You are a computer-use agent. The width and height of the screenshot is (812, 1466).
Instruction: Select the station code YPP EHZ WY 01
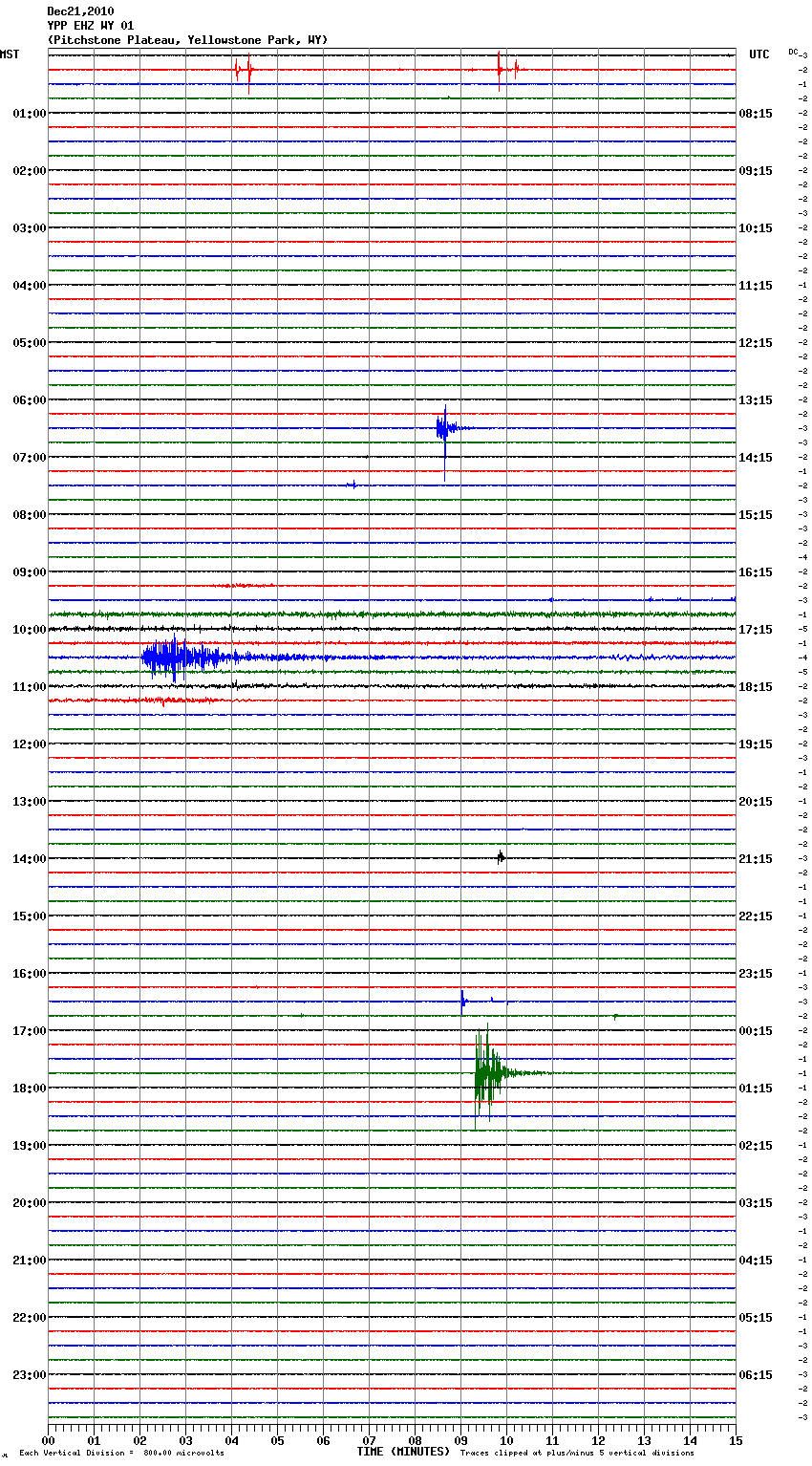(x=91, y=26)
